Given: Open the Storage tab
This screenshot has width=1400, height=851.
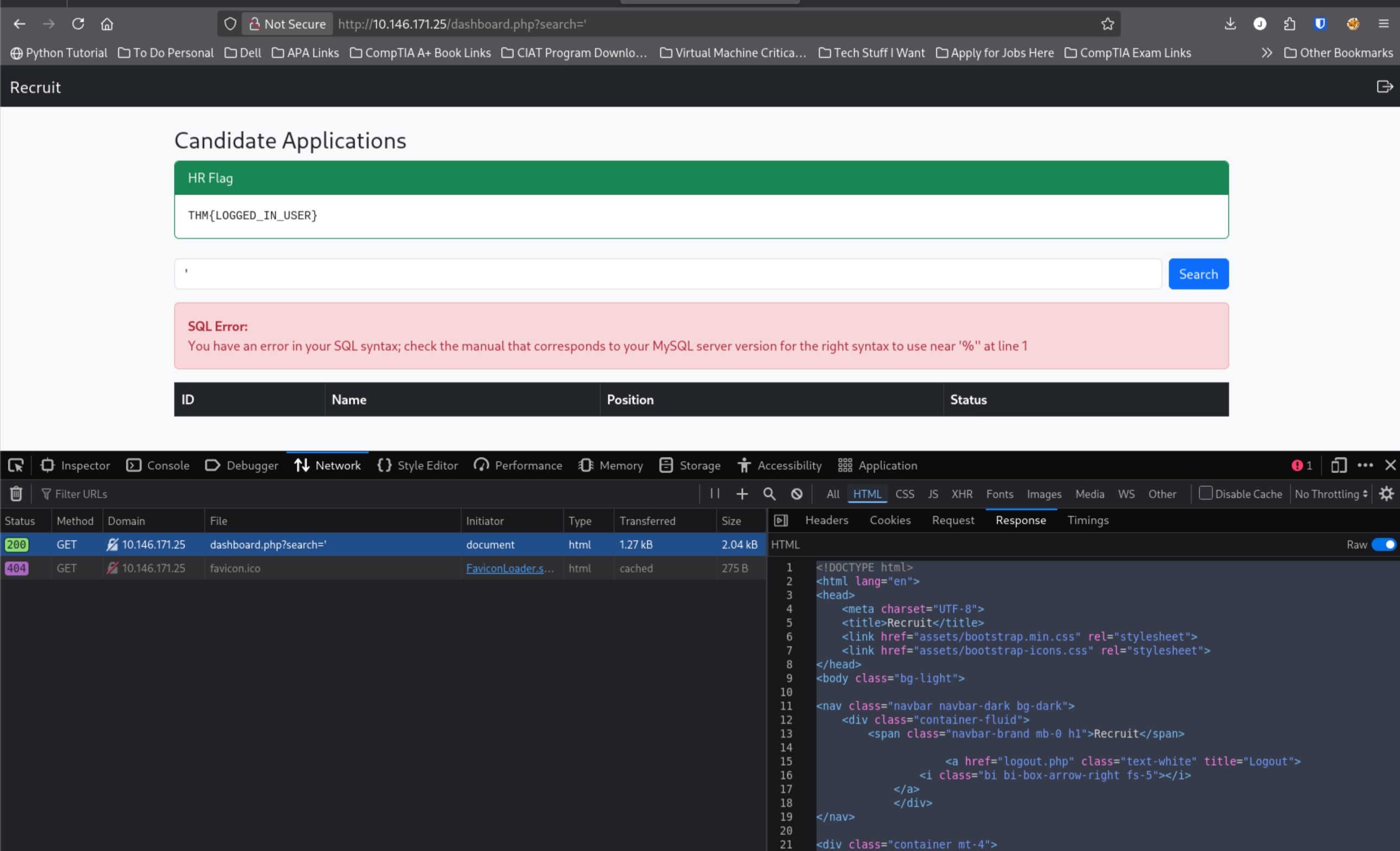Looking at the screenshot, I should (690, 465).
